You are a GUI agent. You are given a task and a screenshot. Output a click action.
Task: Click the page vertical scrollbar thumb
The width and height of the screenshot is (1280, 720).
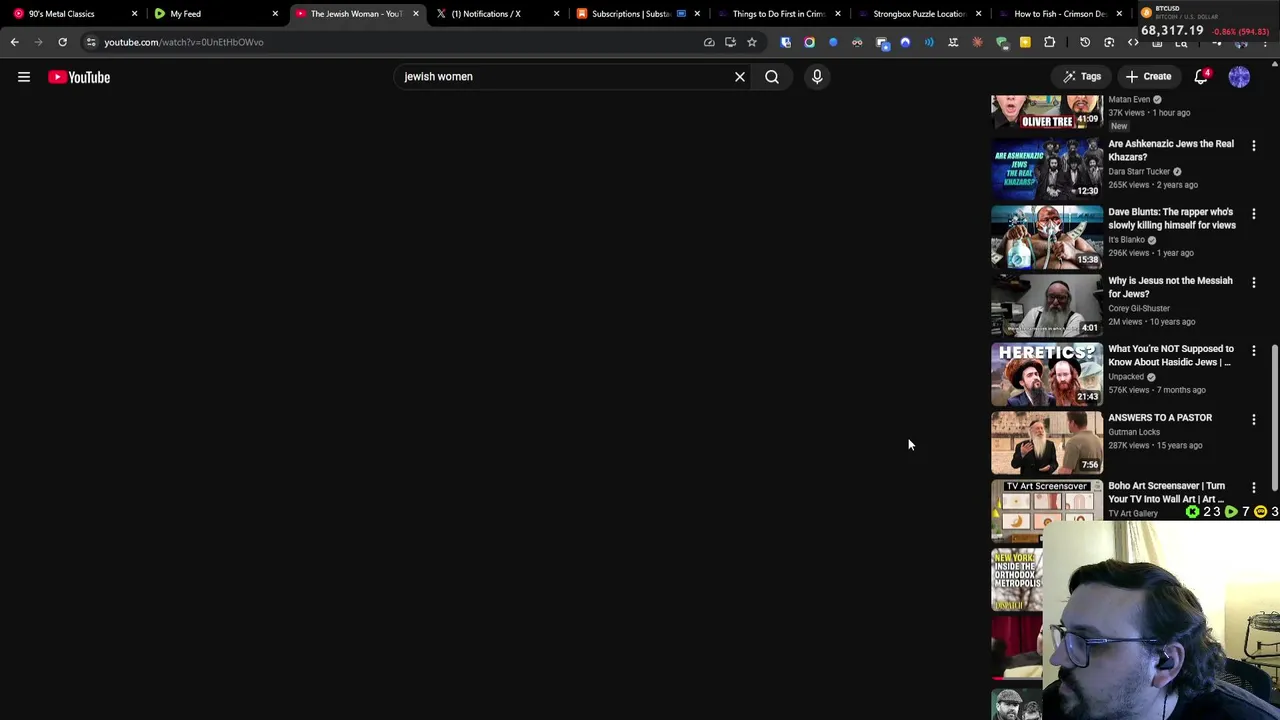click(1274, 418)
